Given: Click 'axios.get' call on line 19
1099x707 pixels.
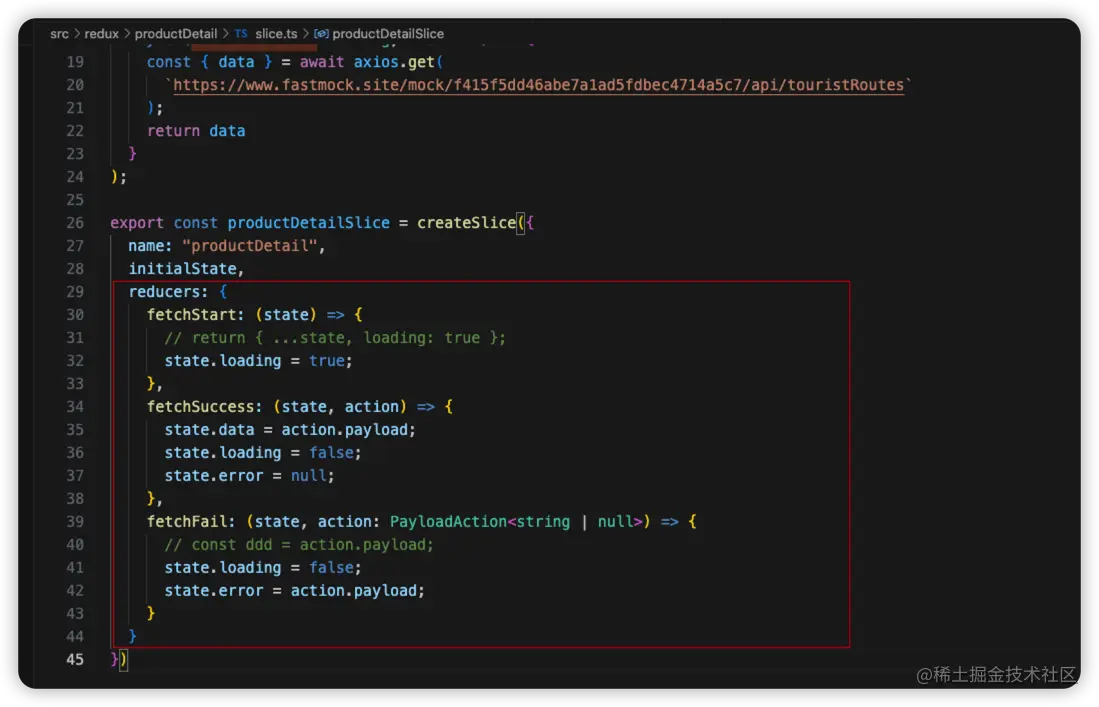Looking at the screenshot, I should point(394,62).
